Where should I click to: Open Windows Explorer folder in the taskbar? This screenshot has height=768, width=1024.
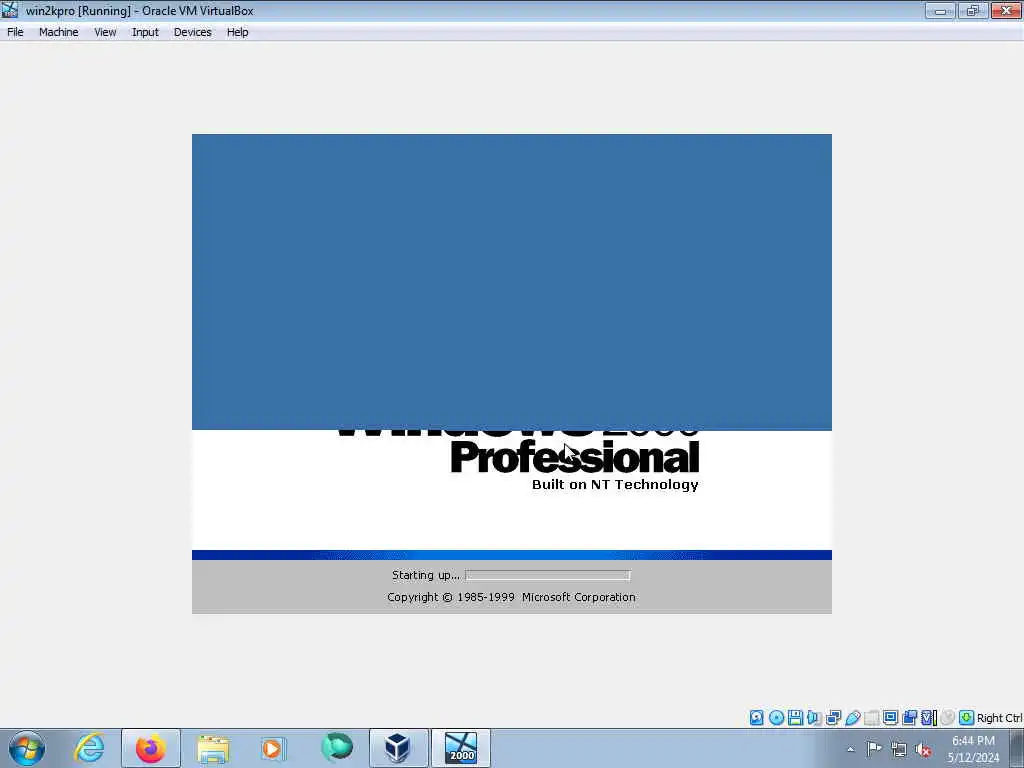point(213,748)
